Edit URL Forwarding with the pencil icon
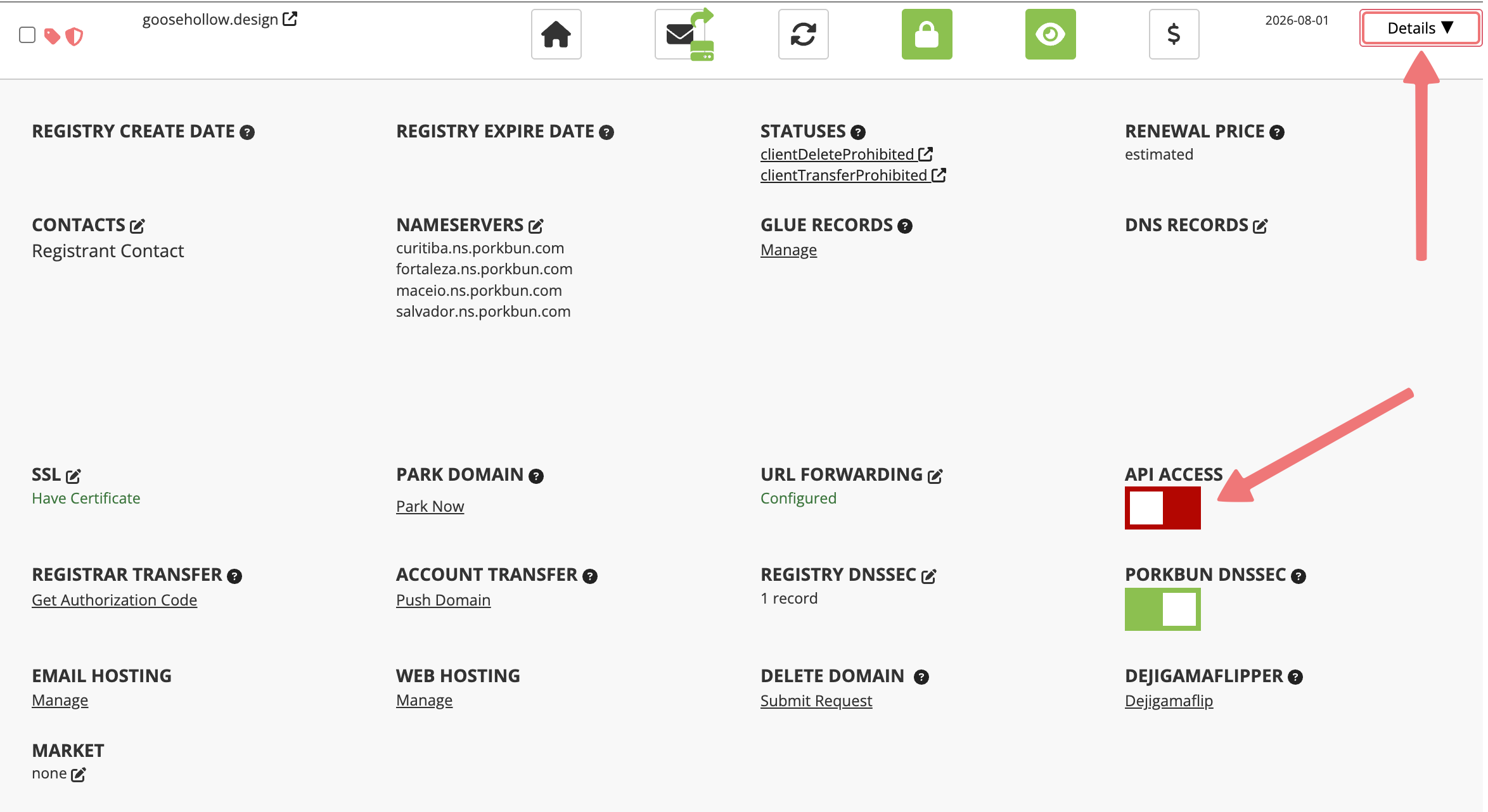 tap(935, 476)
